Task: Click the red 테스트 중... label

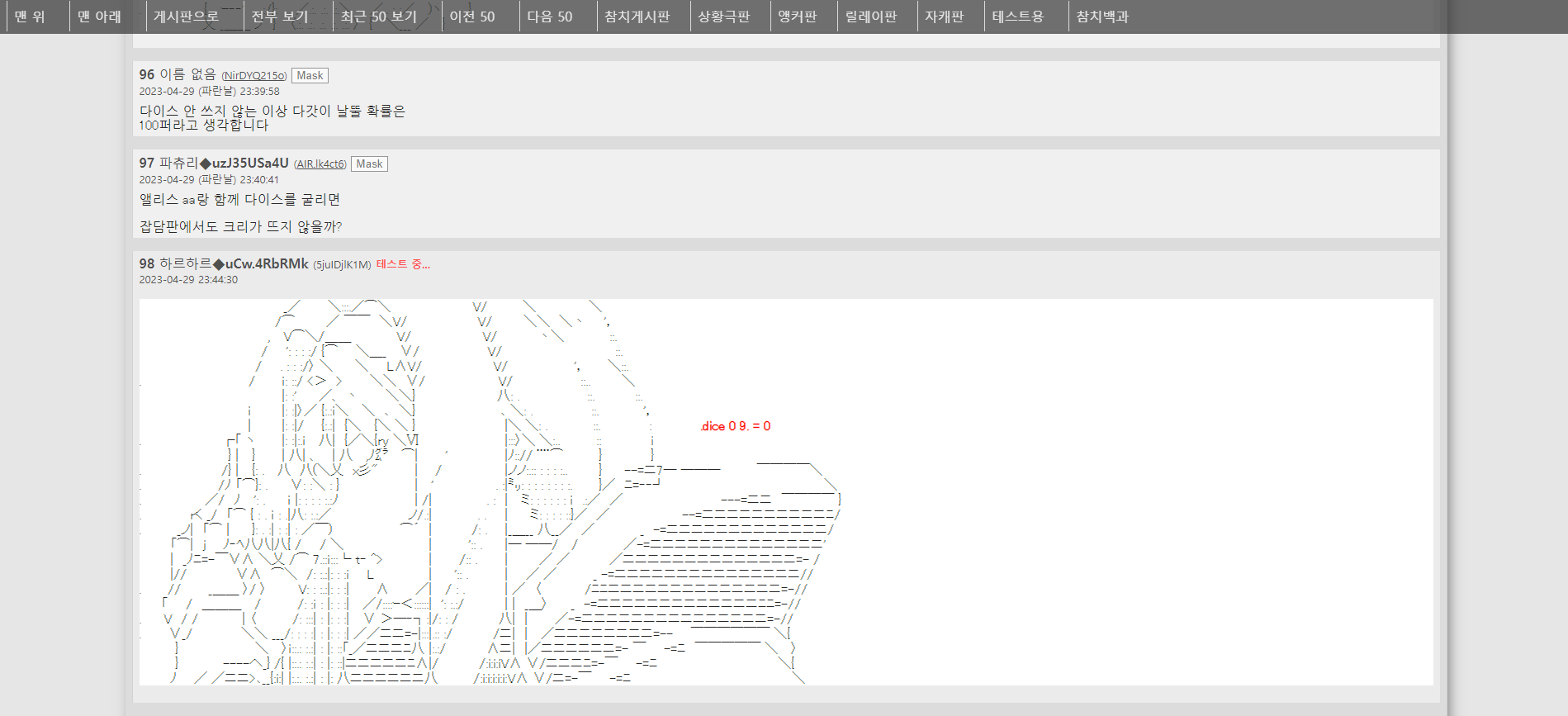Action: pyautogui.click(x=403, y=264)
